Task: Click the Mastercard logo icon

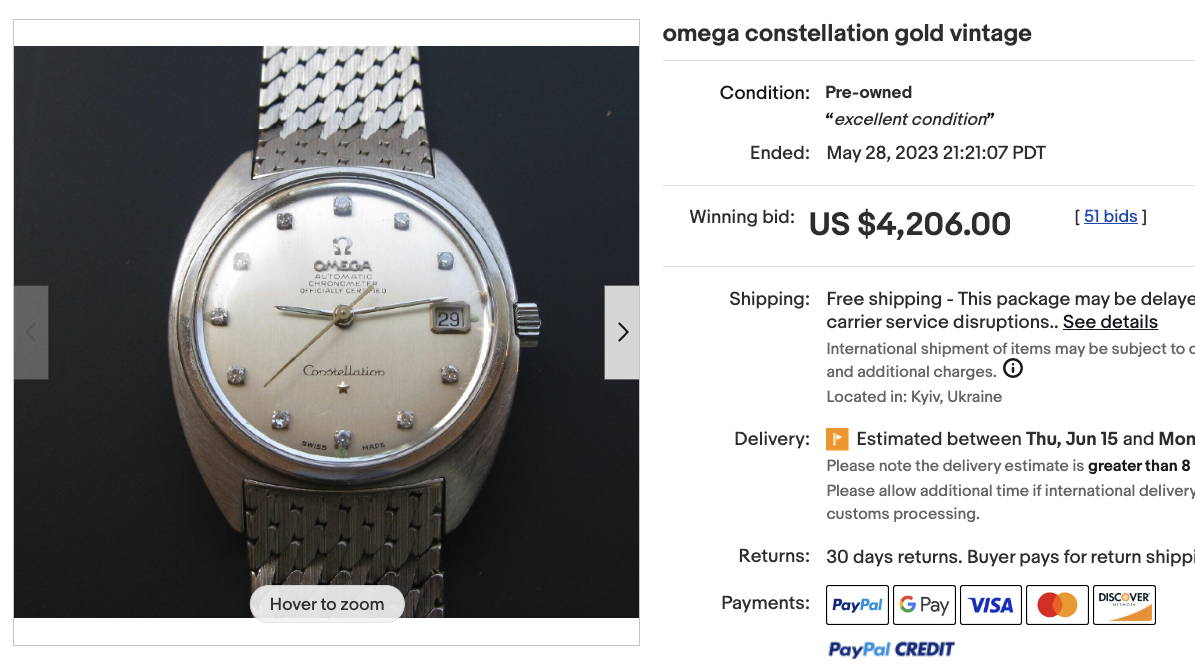Action: (x=1057, y=605)
